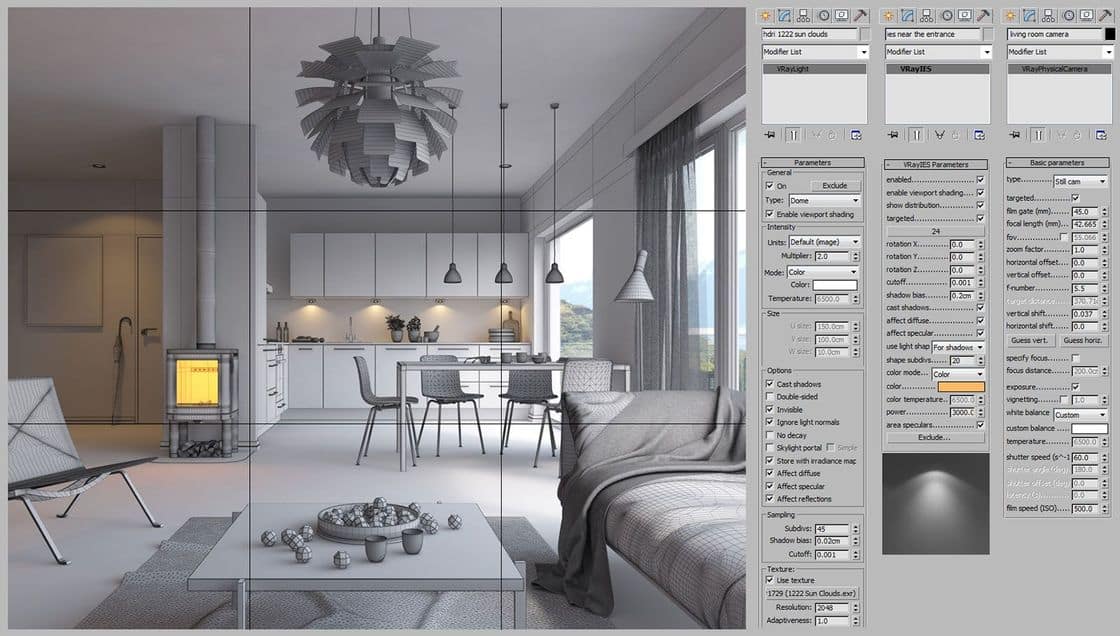Toggle Show End Result on the VRayIES stack
Viewport: 1120px width, 636px height.
click(916, 134)
